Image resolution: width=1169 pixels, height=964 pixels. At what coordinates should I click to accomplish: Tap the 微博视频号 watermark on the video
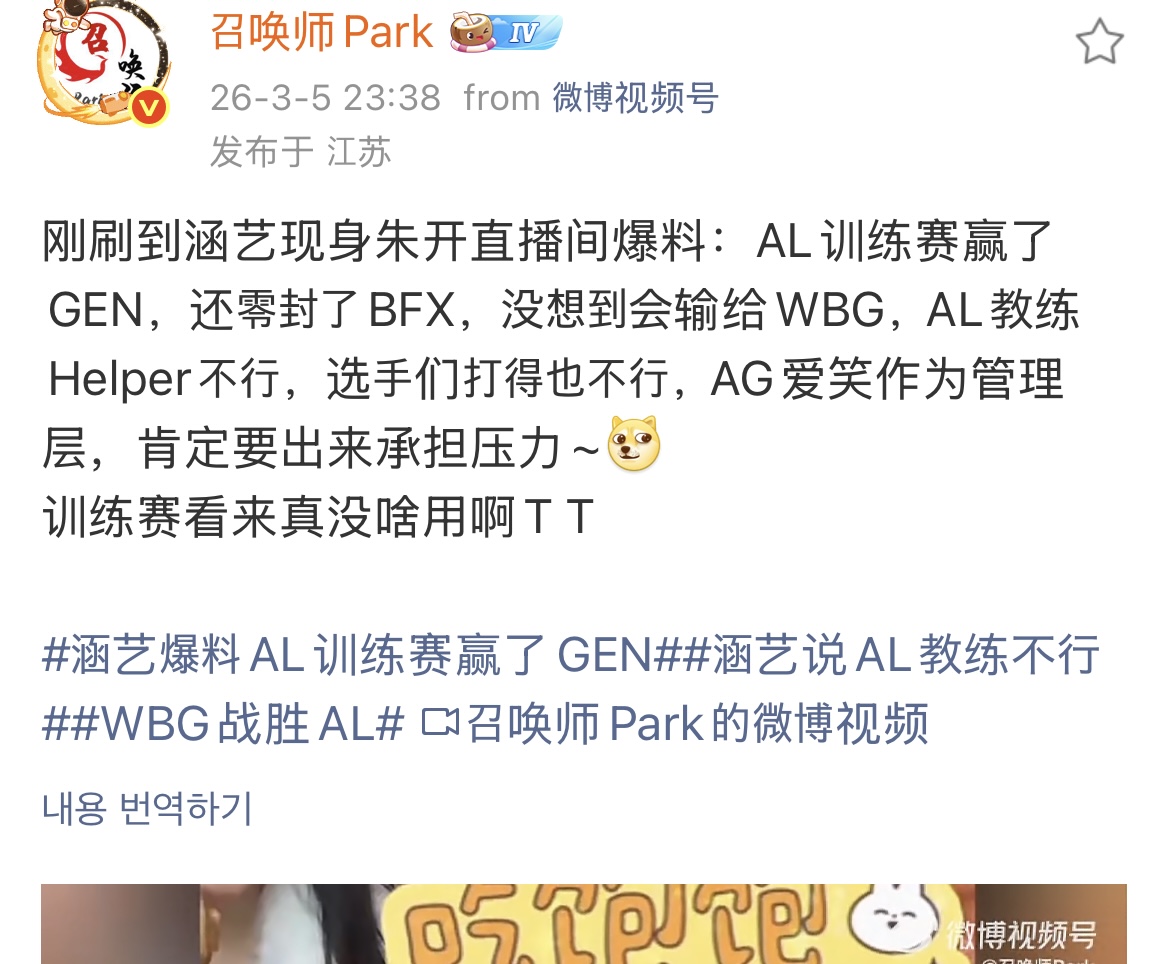[1021, 935]
